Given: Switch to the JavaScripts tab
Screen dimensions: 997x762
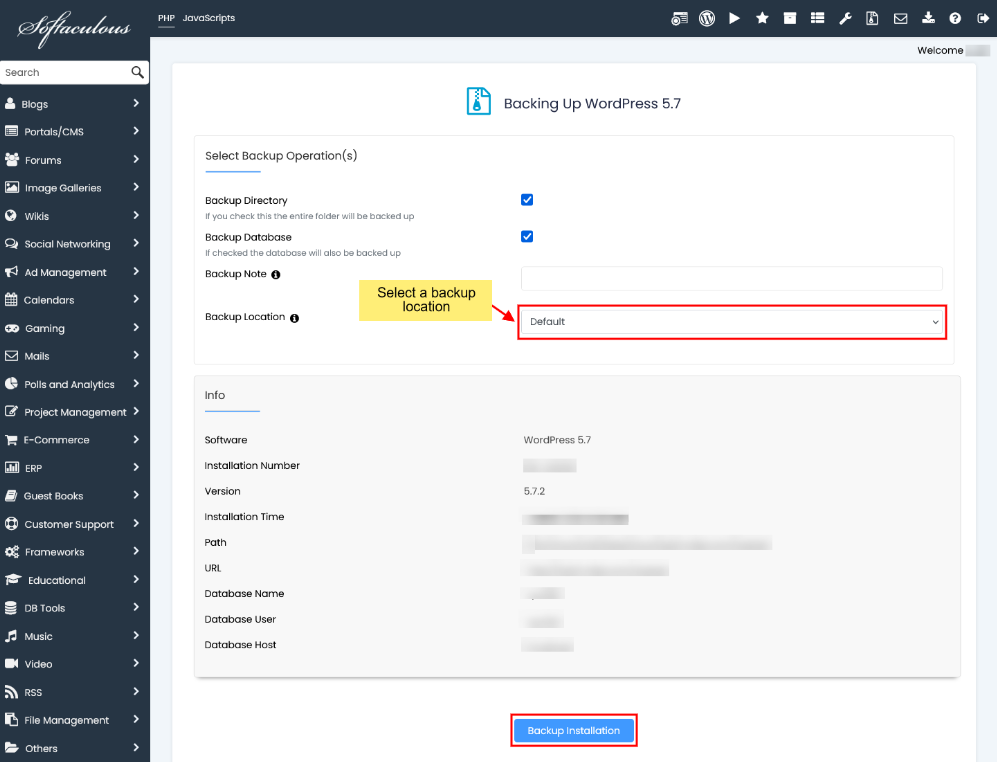Looking at the screenshot, I should (x=209, y=18).
